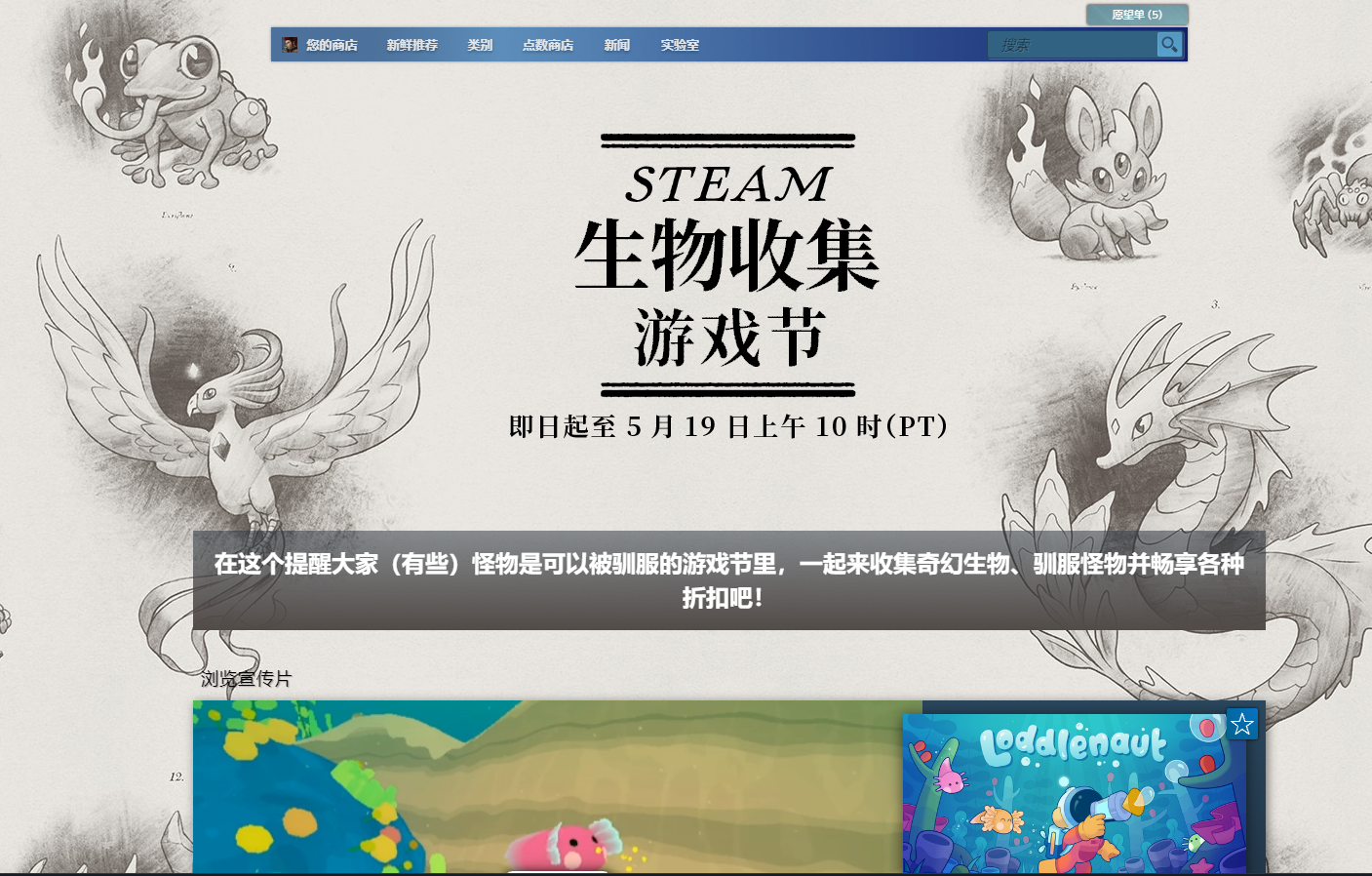Open the Loddlenaut game capsule
The width and height of the screenshot is (1372, 876).
[x=1074, y=793]
